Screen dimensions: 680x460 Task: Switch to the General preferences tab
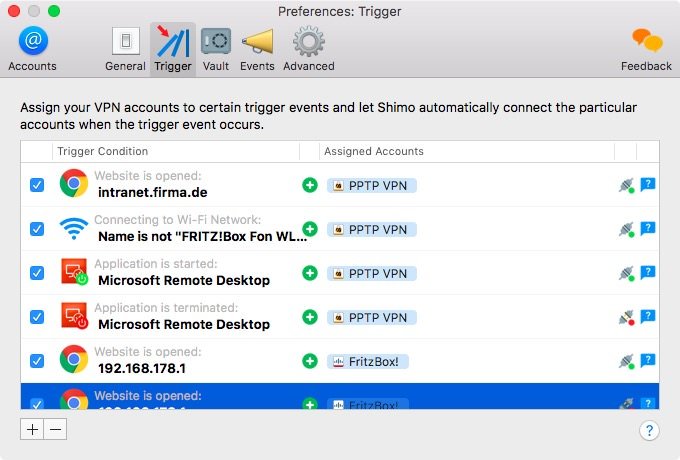point(125,49)
